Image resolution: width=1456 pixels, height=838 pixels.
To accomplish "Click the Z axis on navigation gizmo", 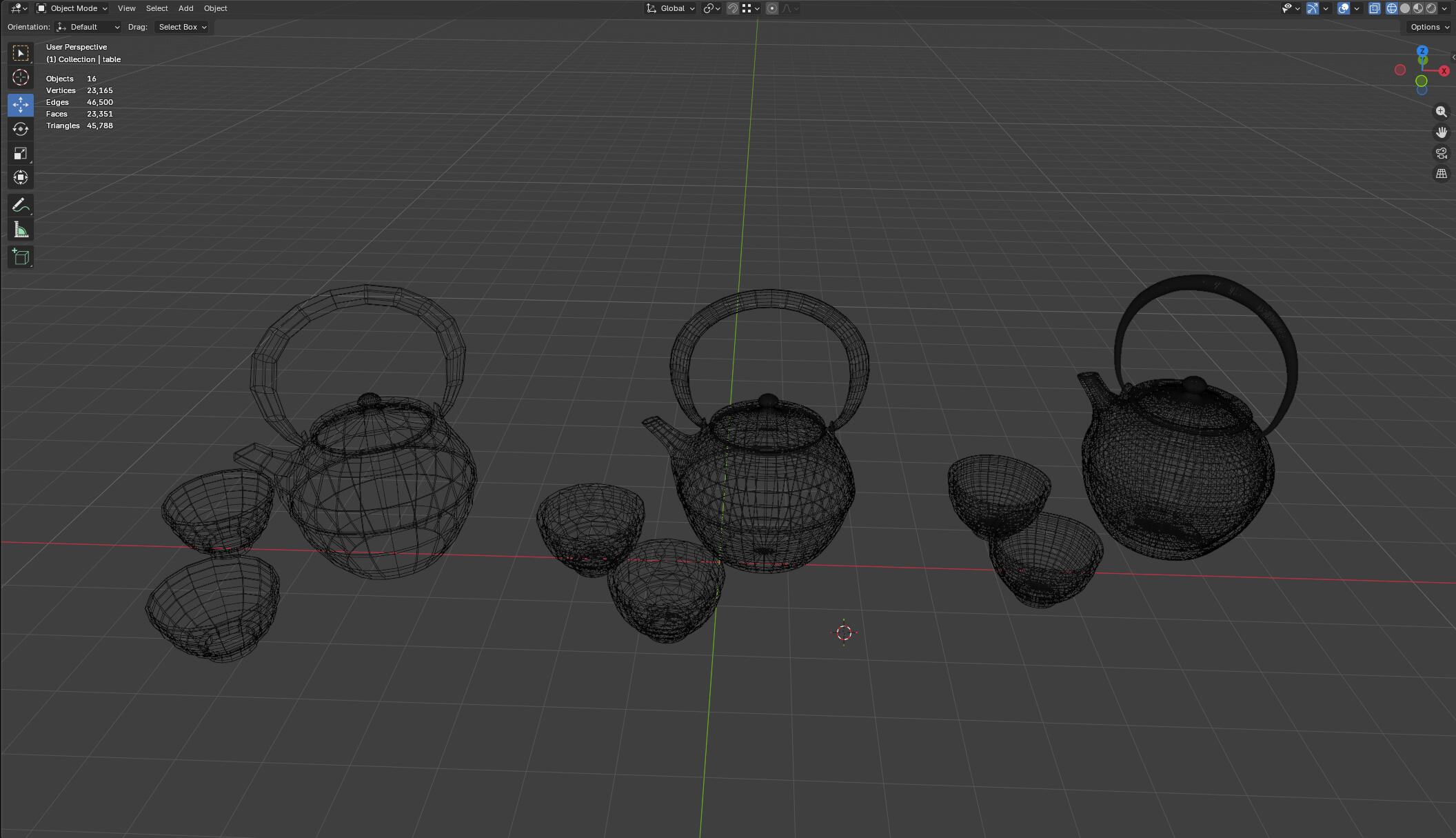I will tap(1422, 51).
